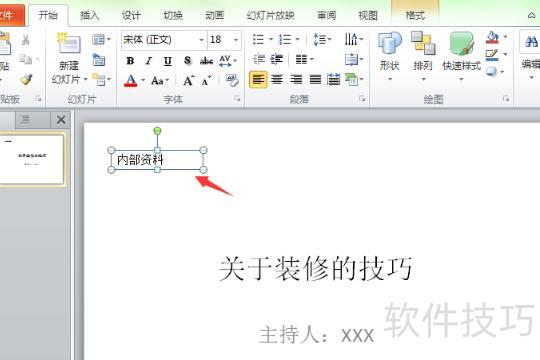The width and height of the screenshot is (540, 360).
Task: Decrease list indent level
Action: [258, 60]
